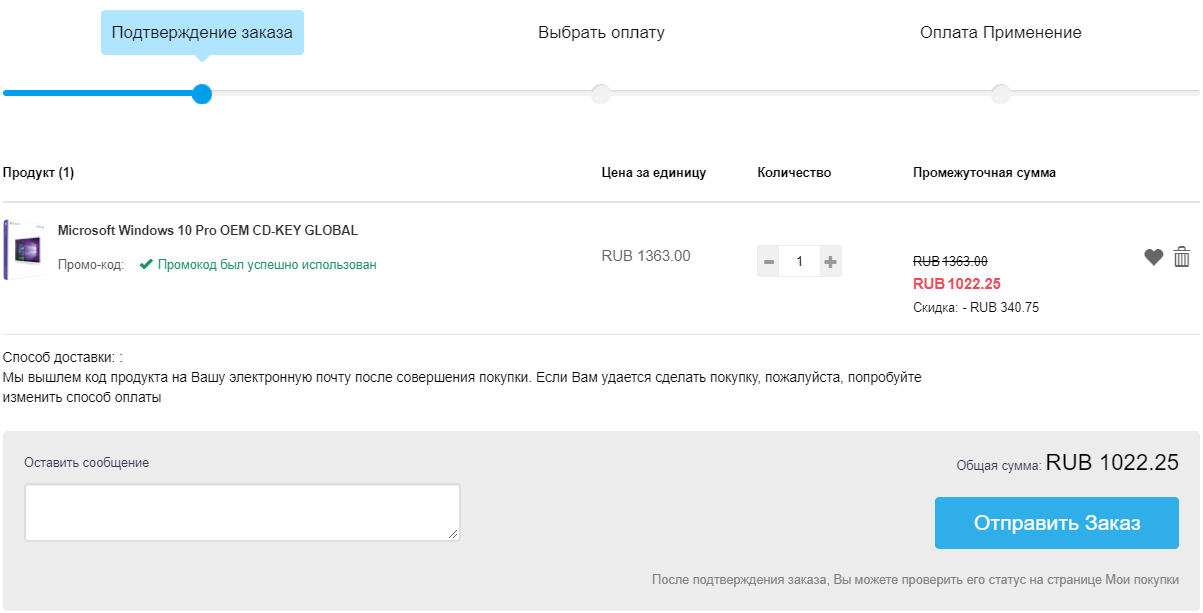This screenshot has width=1203, height=613.
Task: Click the Общая сумма RUB 1022.25 amount
Action: [1112, 463]
